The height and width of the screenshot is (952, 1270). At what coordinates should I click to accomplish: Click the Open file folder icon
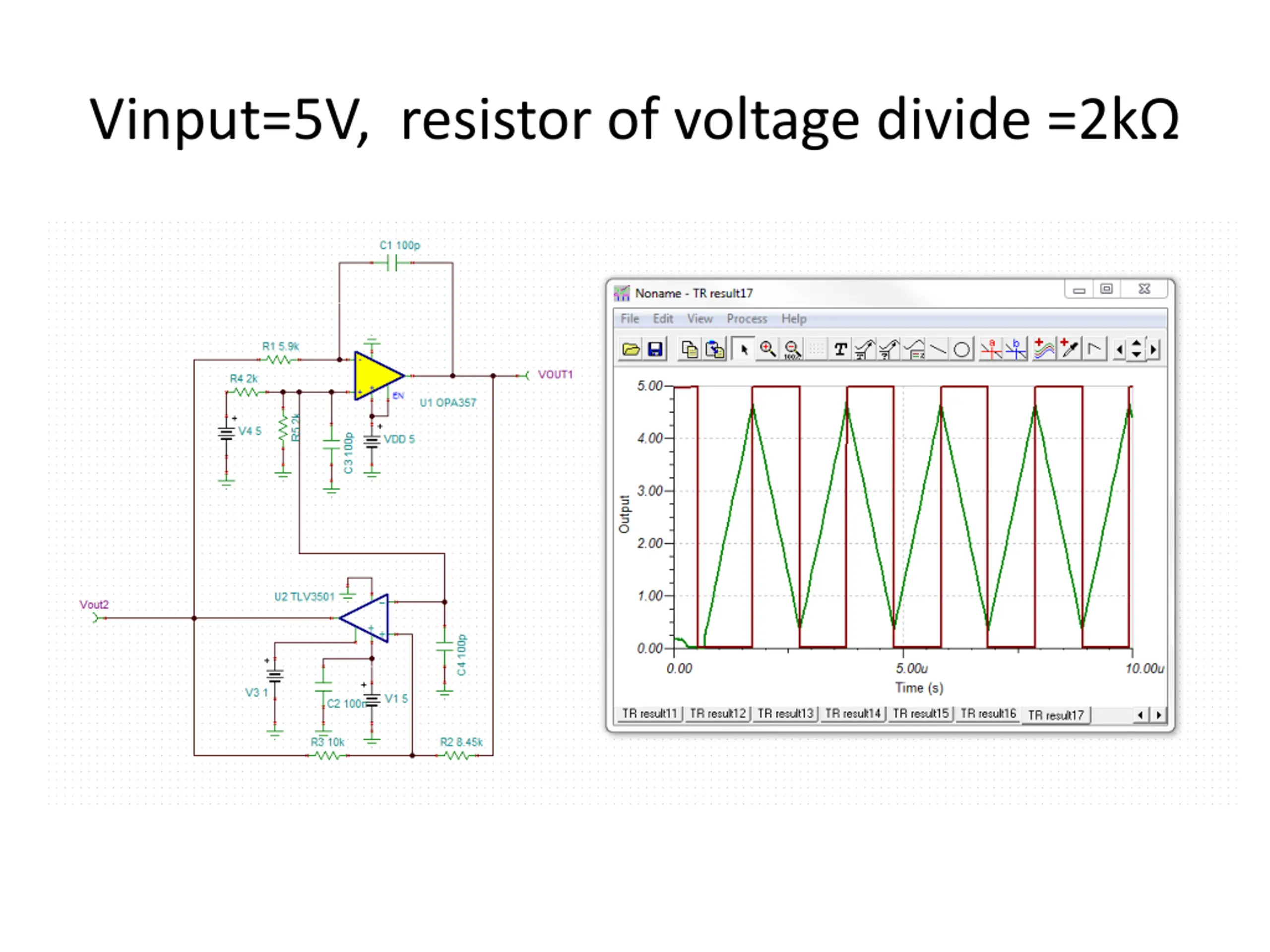tap(631, 349)
